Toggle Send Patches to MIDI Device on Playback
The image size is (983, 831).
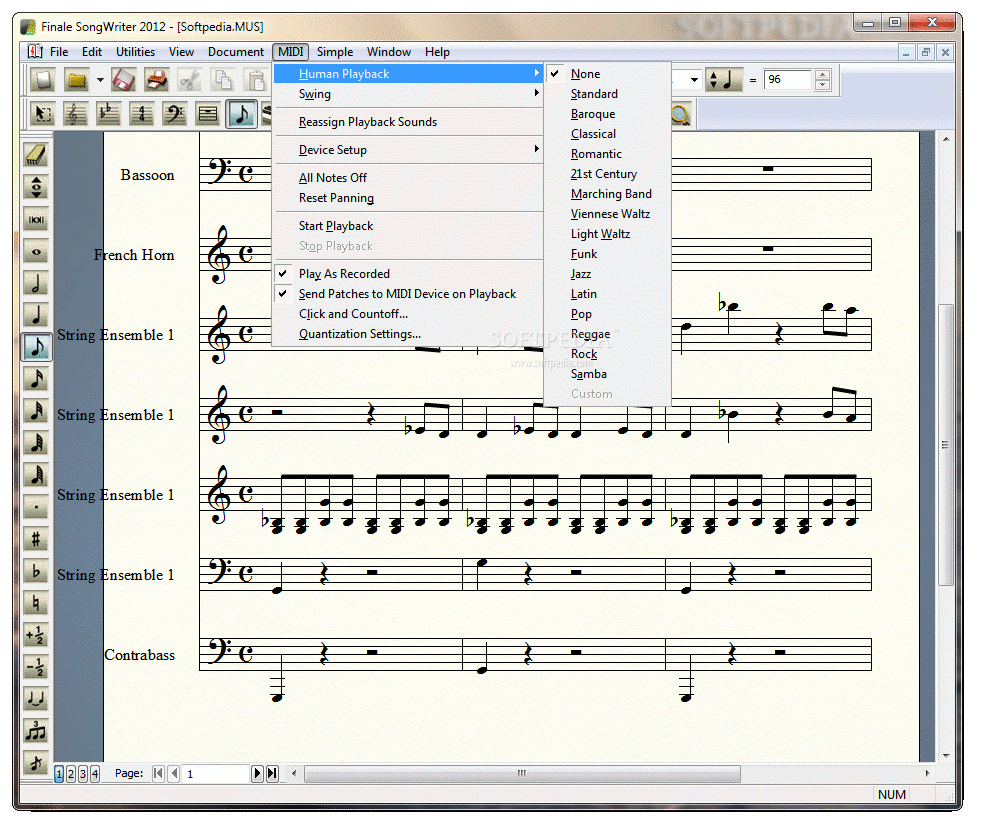tap(408, 294)
